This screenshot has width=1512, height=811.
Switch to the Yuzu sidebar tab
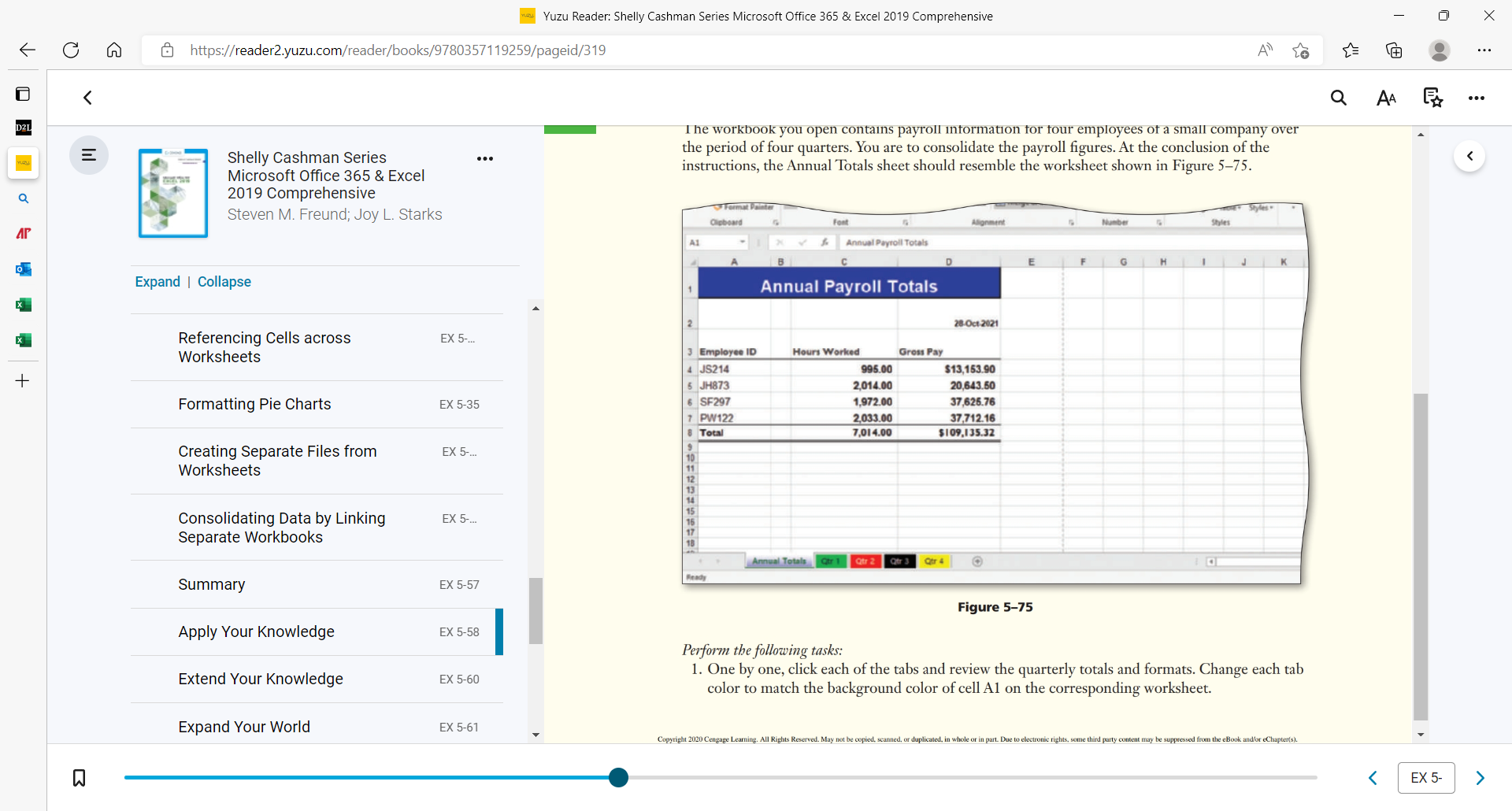tap(24, 163)
